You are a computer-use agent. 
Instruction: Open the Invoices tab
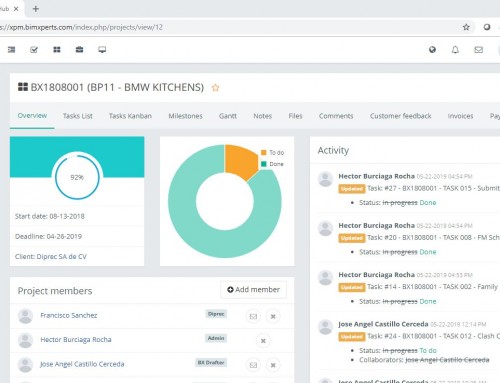[x=460, y=116]
